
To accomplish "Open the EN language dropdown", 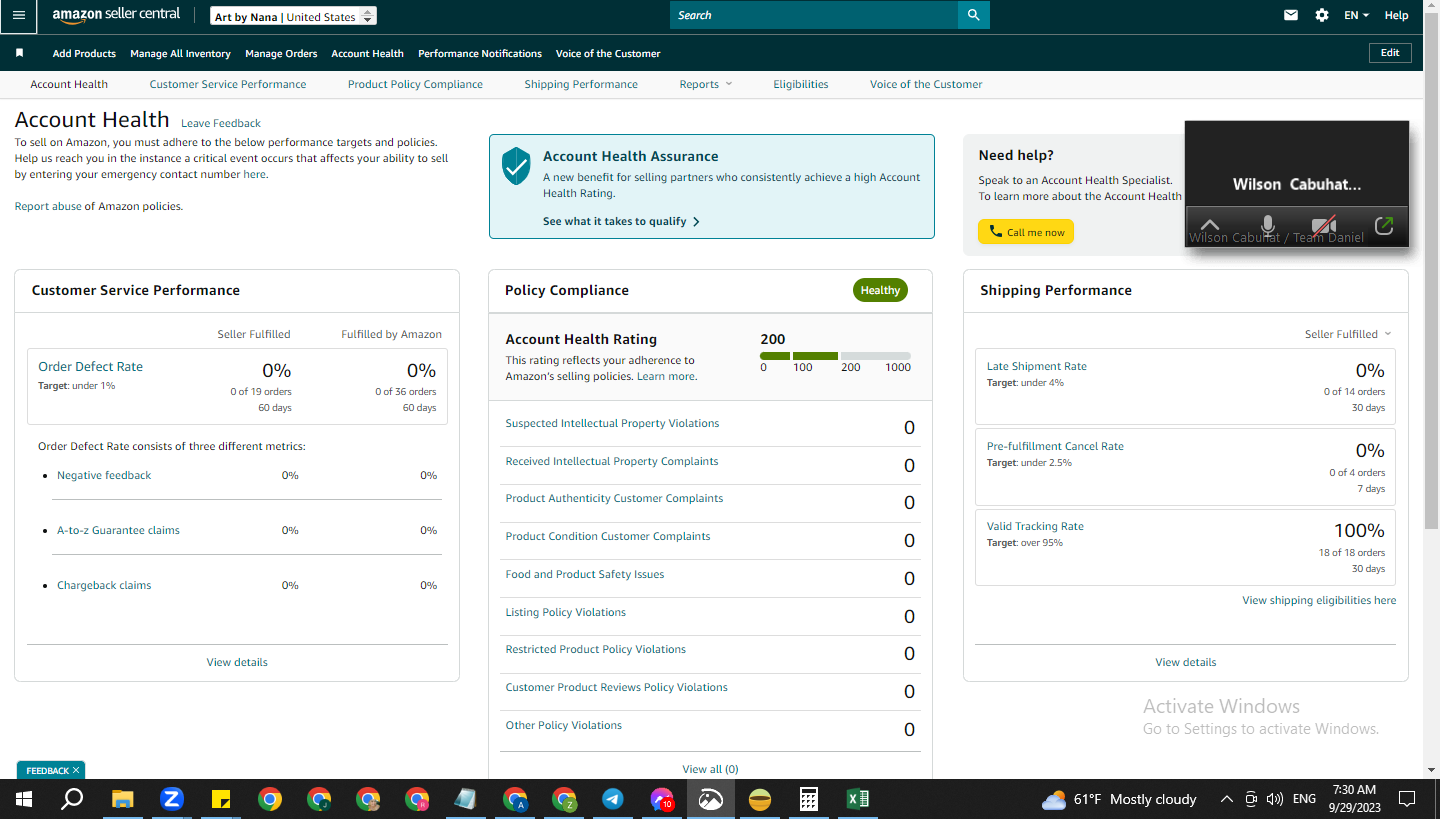I will pyautogui.click(x=1356, y=15).
